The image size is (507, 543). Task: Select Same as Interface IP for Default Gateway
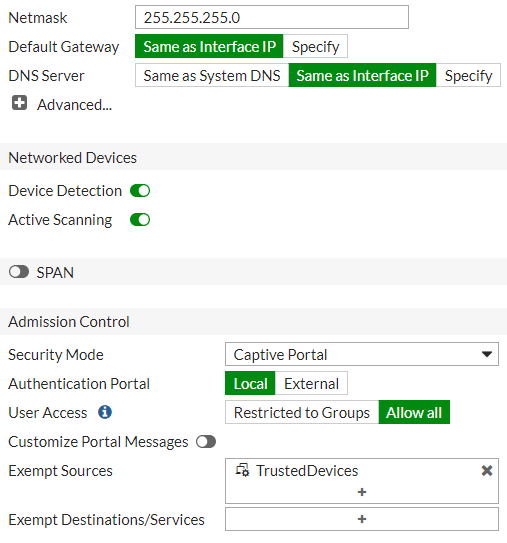coord(209,46)
